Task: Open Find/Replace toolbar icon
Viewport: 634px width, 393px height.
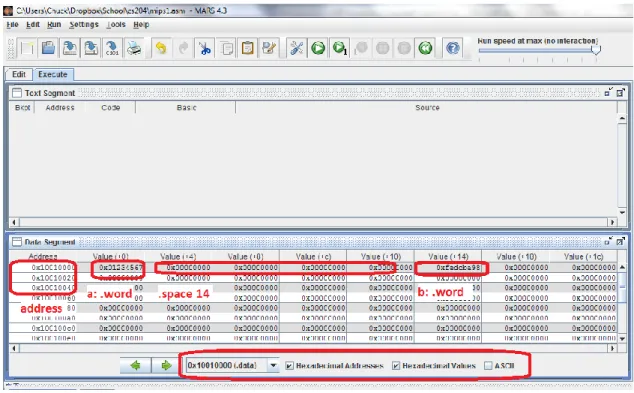Action: (269, 49)
